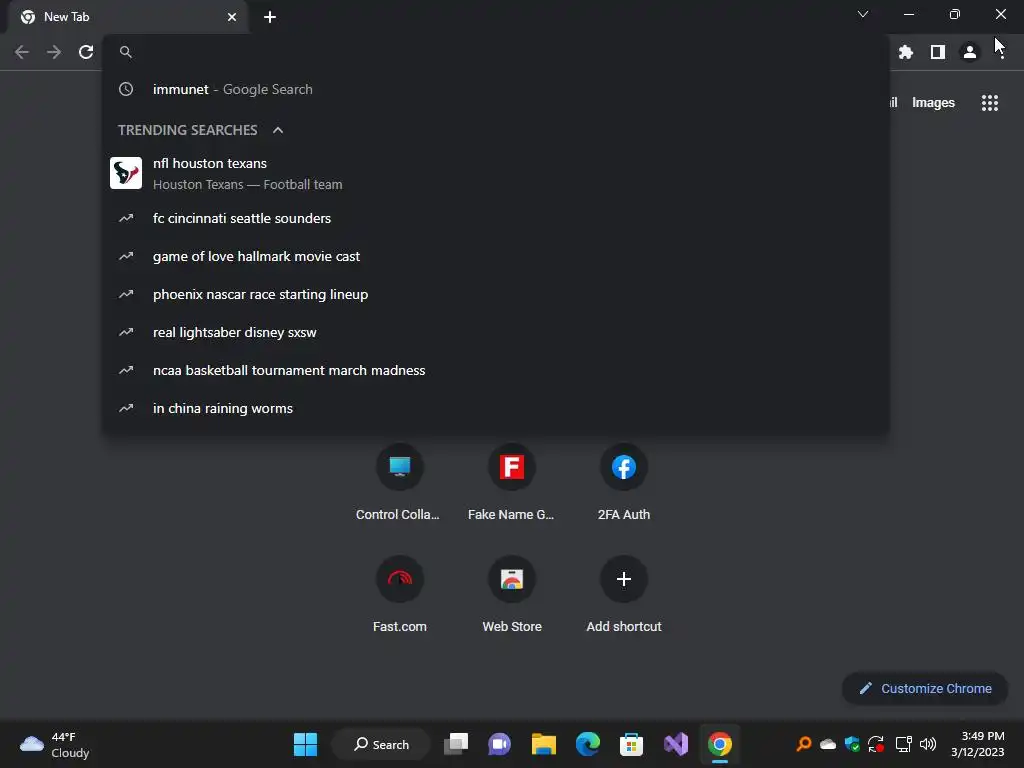Open the volume speaker tray icon
Screen dimensions: 1024x768
click(928, 744)
